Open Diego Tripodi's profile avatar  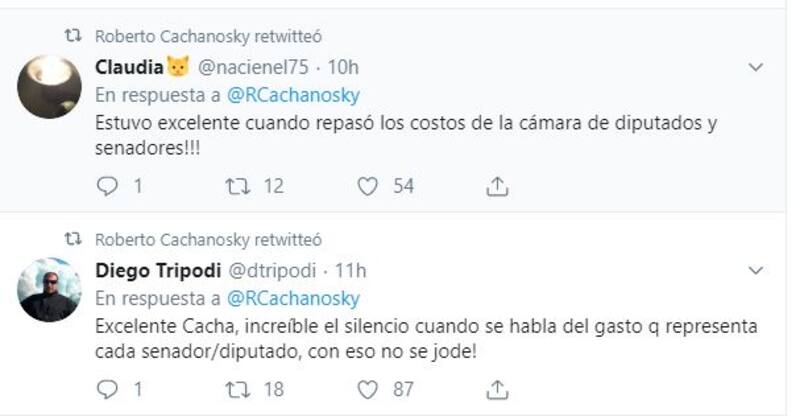pos(49,290)
